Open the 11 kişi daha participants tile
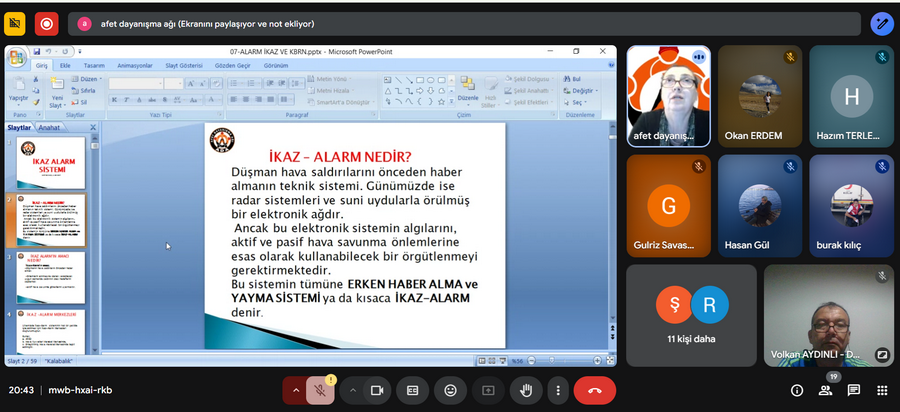900x412 pixels. pos(692,315)
